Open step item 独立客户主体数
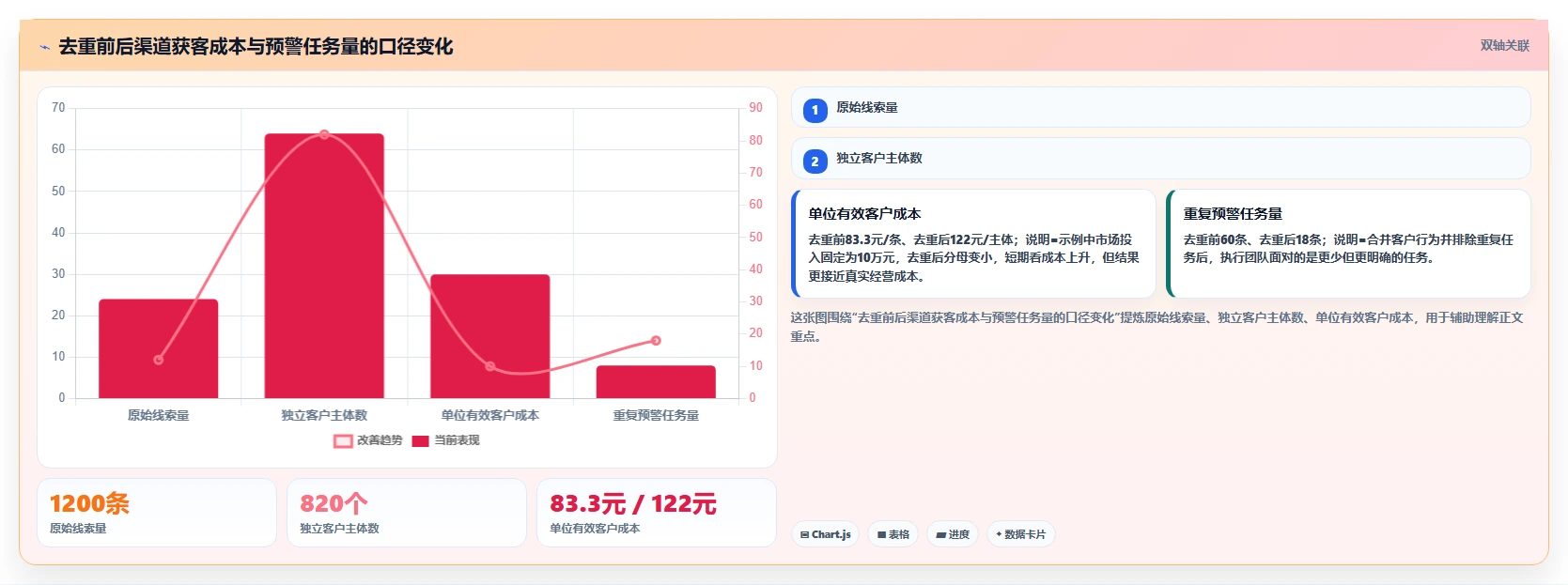 (x=1161, y=159)
